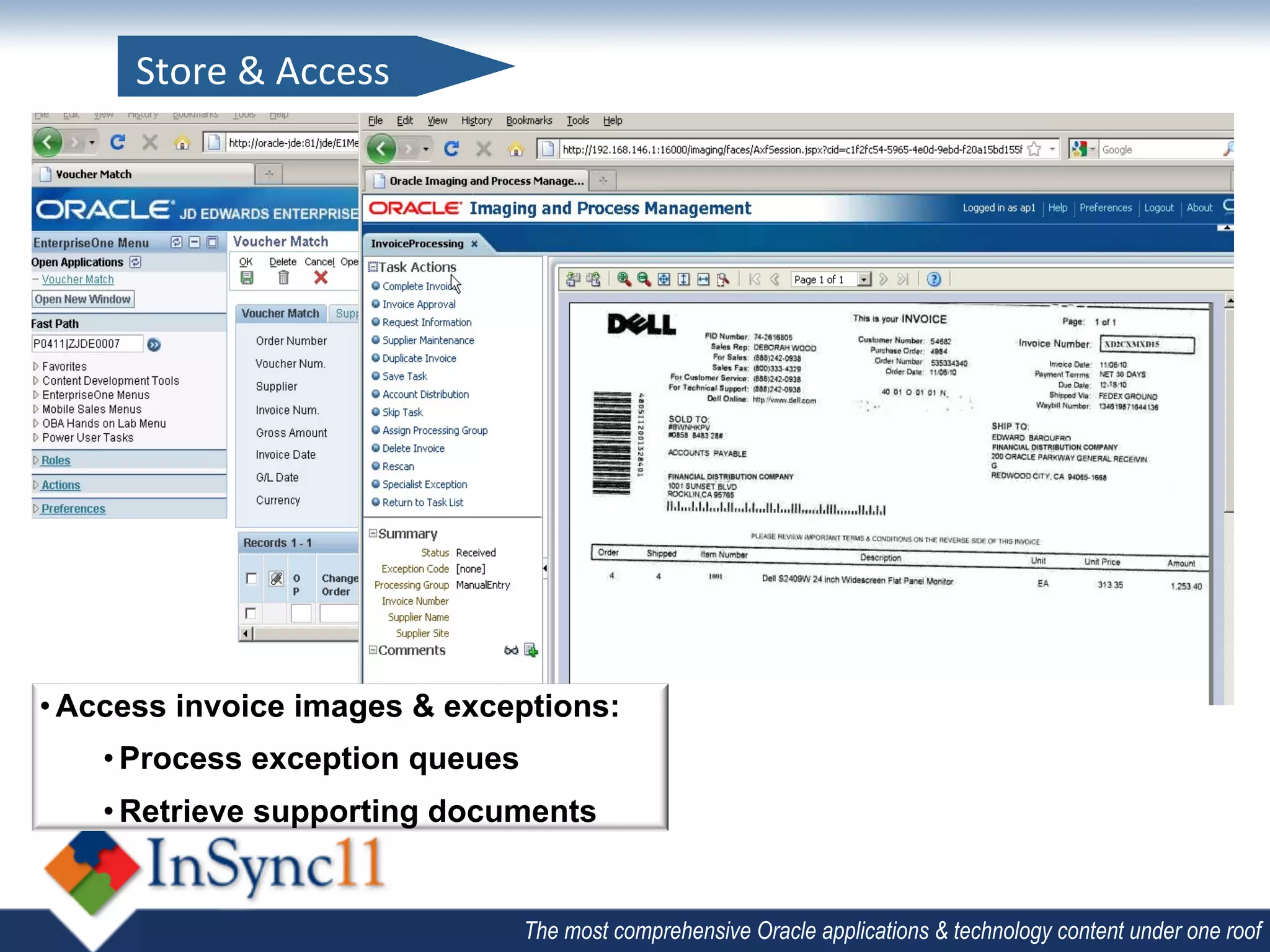Click the records grid horizontal scrollbar left arrow
The image size is (1270, 952).
click(246, 633)
